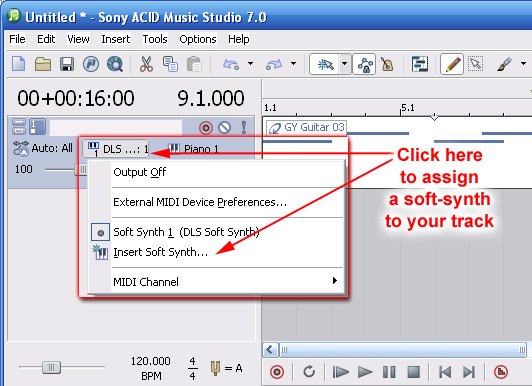Screen dimensions: 532x386
Task: Mute the track with the circle-slash button
Action: [x=225, y=128]
